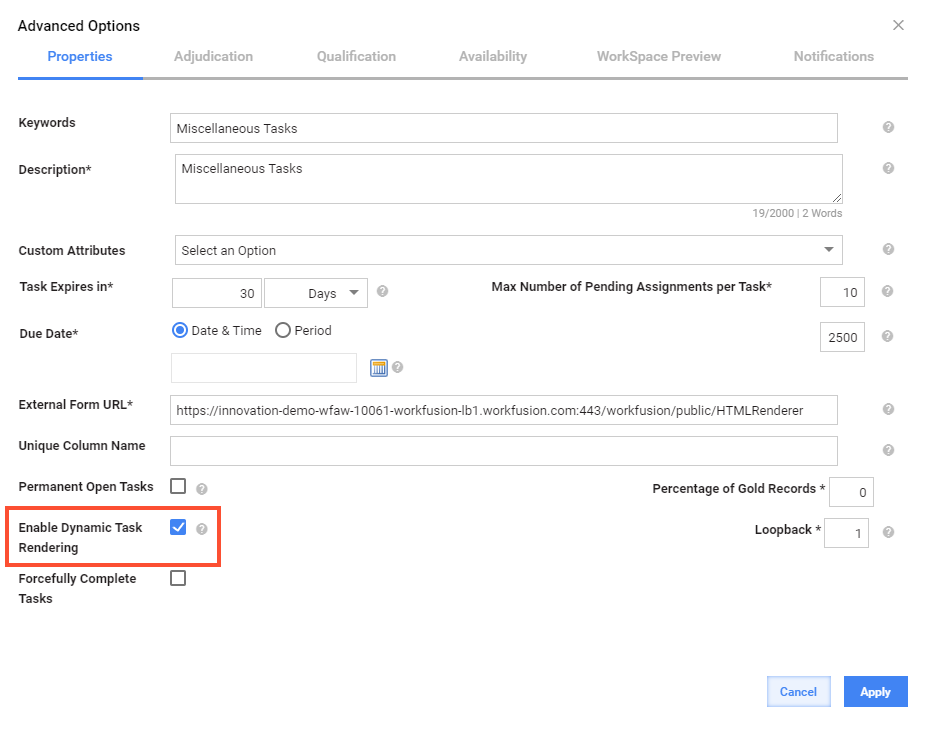This screenshot has height=732, width=926.
Task: Show help for External Form URL
Action: pyautogui.click(x=888, y=409)
